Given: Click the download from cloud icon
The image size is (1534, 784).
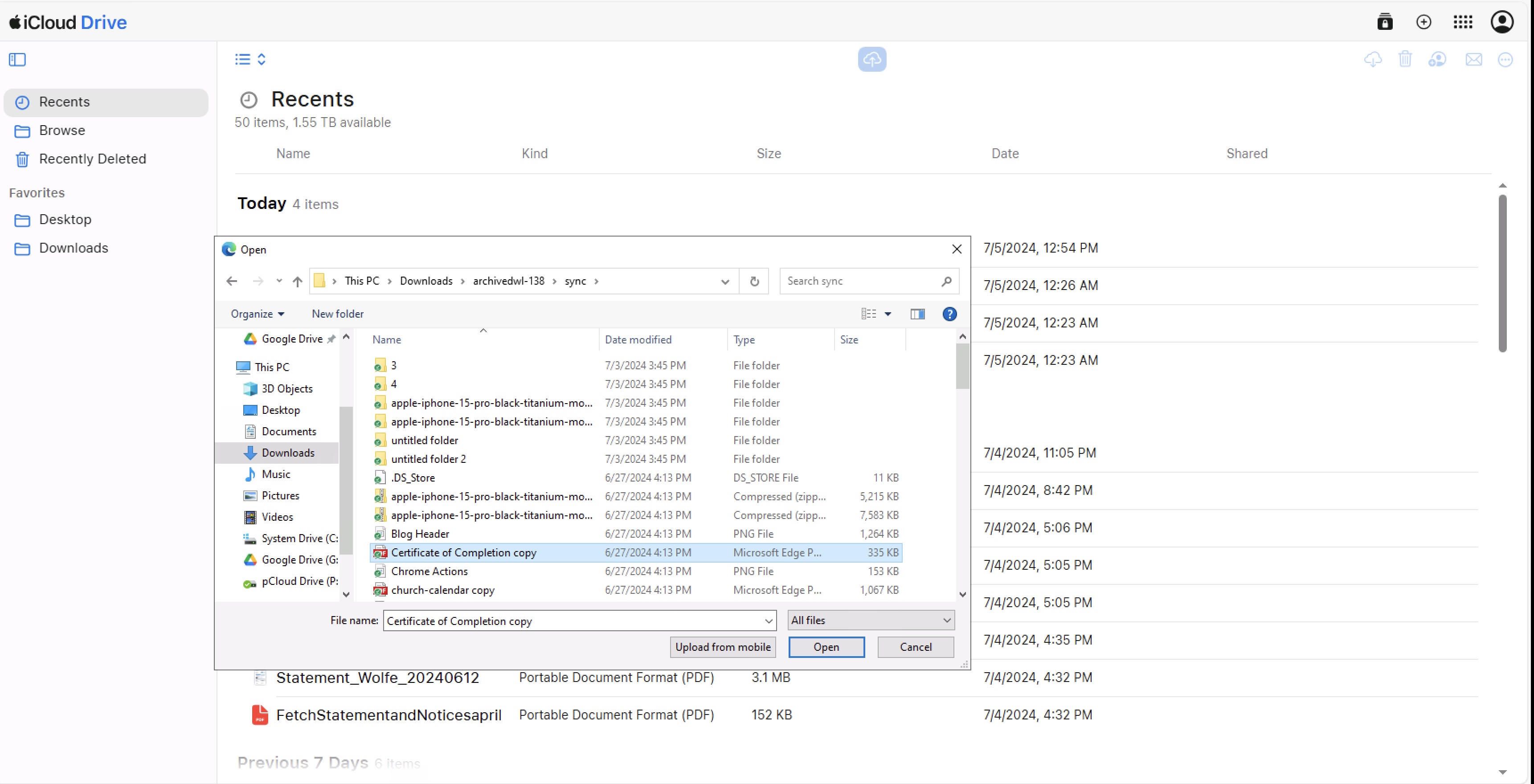Looking at the screenshot, I should point(1373,60).
